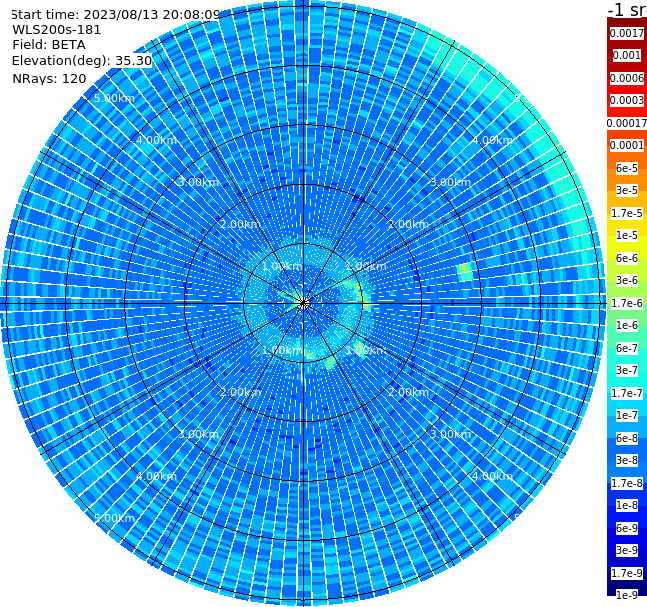647x607 pixels.
Task: Pick the 3e-6 colorbar tick label
Action: [x=627, y=280]
